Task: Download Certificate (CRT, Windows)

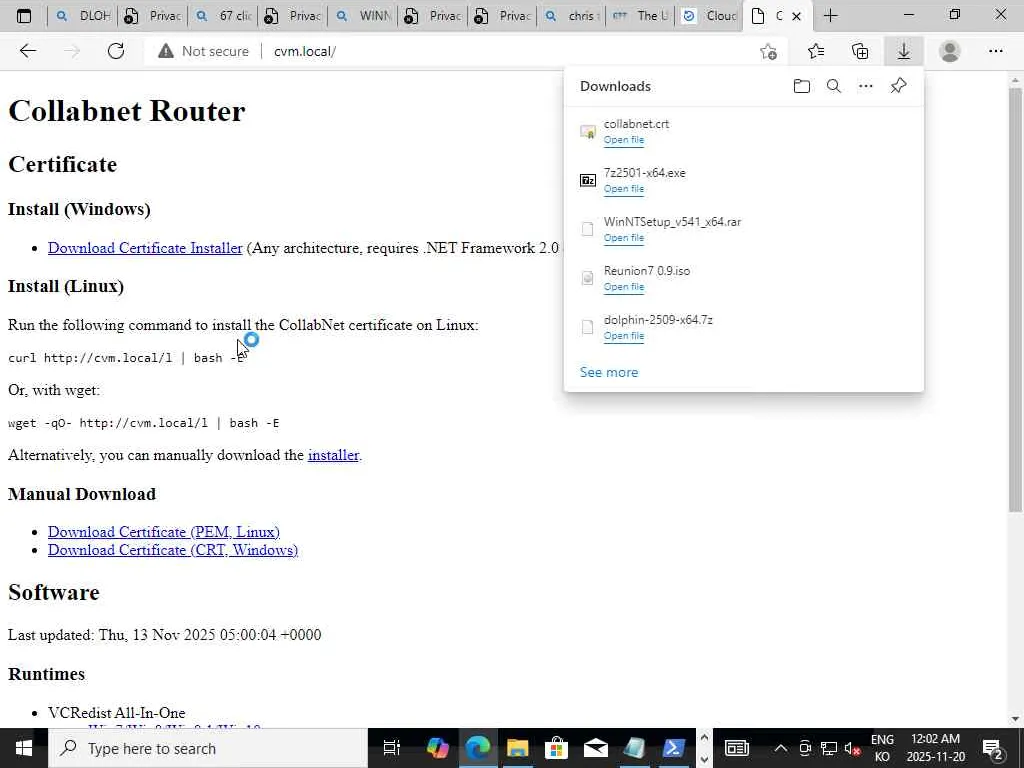Action: click(173, 550)
